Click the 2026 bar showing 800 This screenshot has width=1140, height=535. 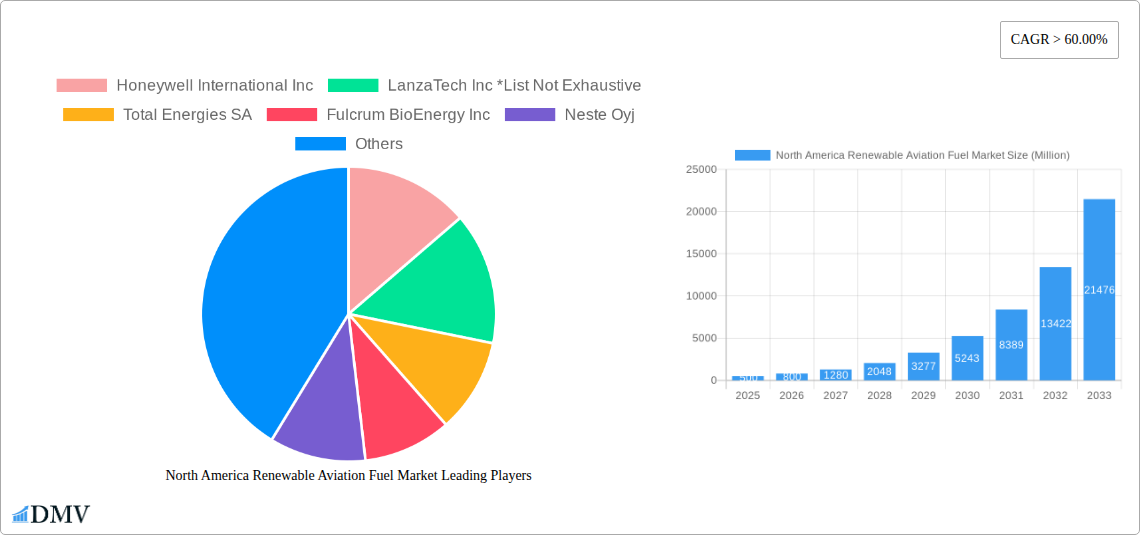792,377
